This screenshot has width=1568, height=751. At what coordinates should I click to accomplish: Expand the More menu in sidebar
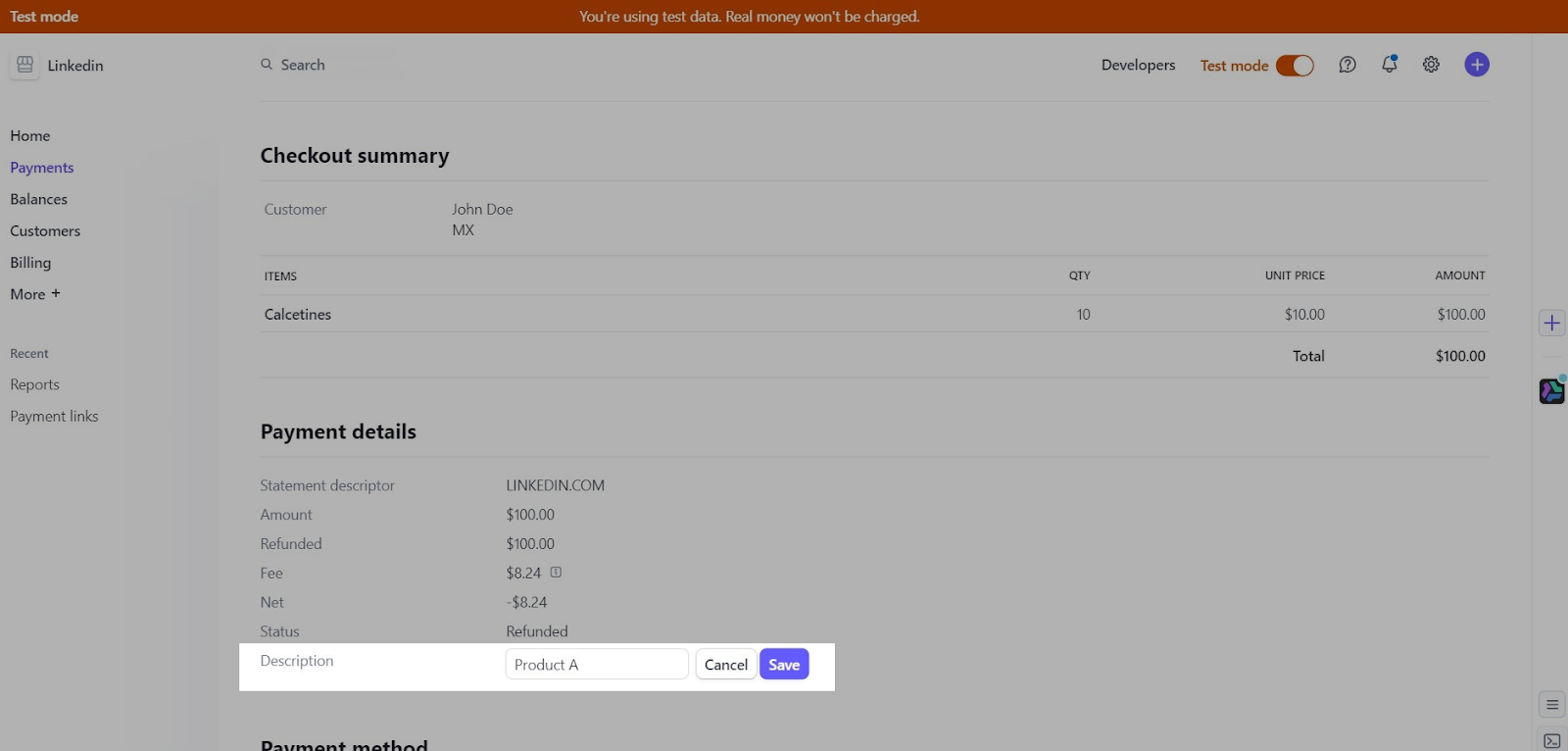[x=35, y=294]
